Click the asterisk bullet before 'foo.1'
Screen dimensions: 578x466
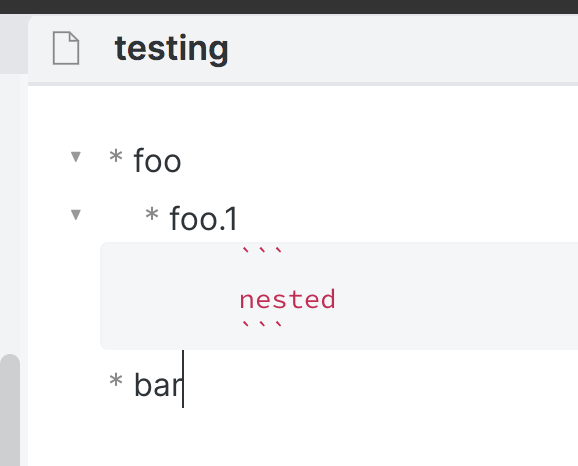pyautogui.click(x=152, y=214)
